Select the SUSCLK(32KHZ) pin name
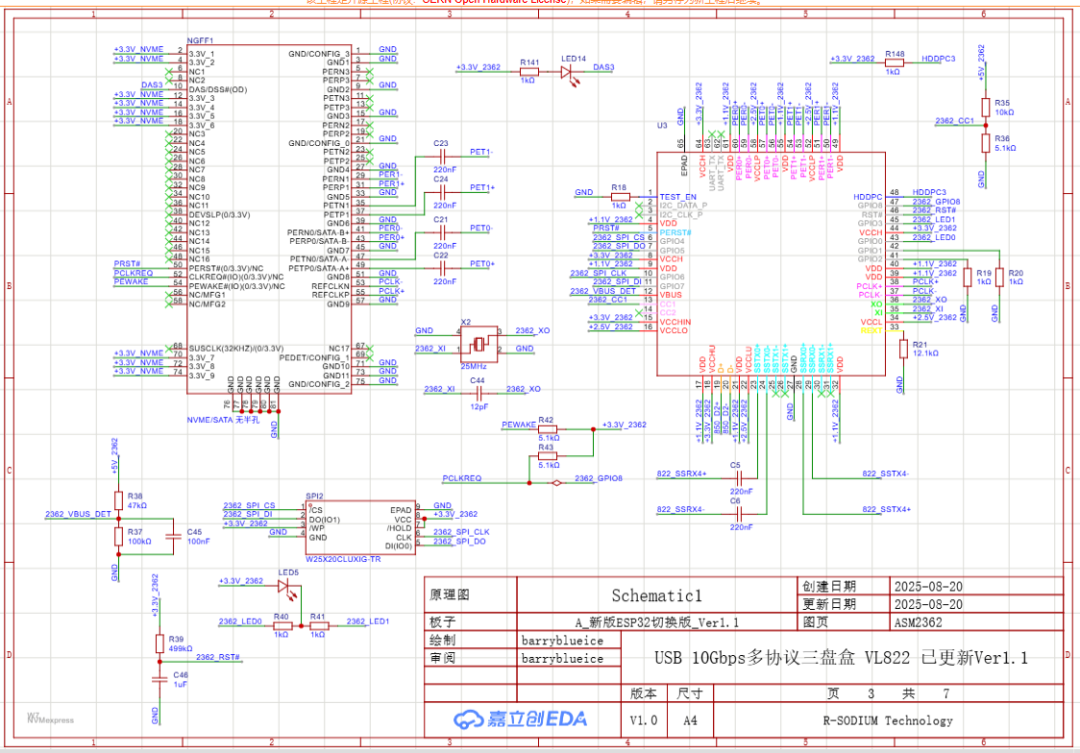Viewport: 1080px width, 753px height. tap(236, 349)
